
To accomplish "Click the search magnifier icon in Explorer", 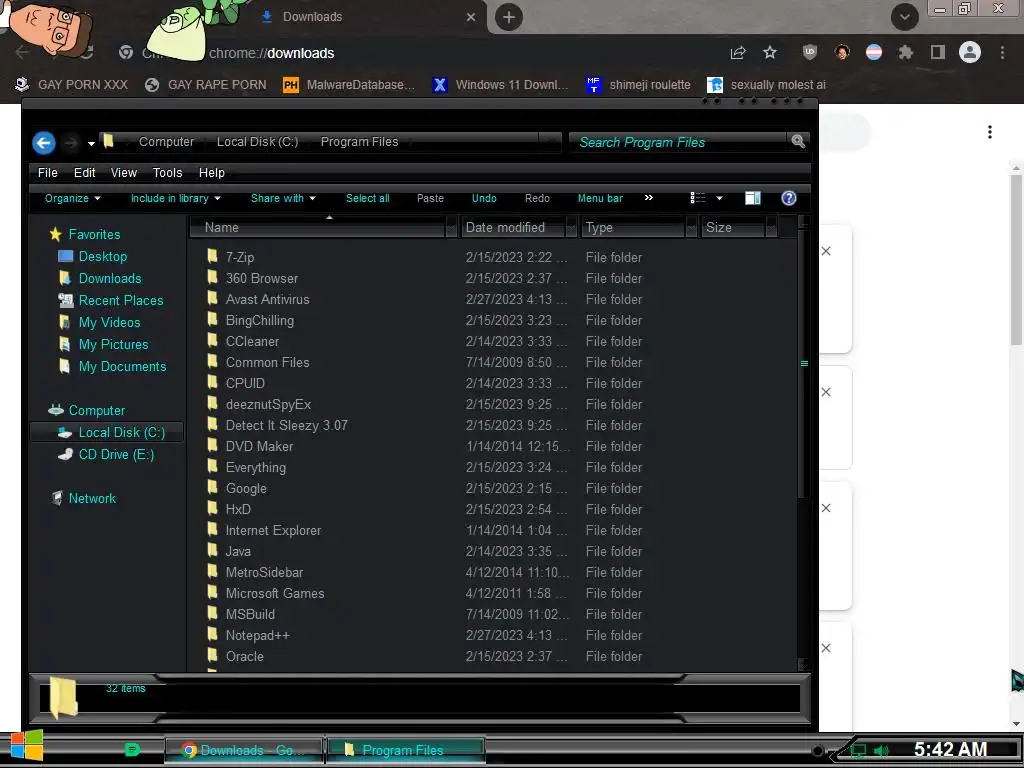I will pyautogui.click(x=798, y=142).
